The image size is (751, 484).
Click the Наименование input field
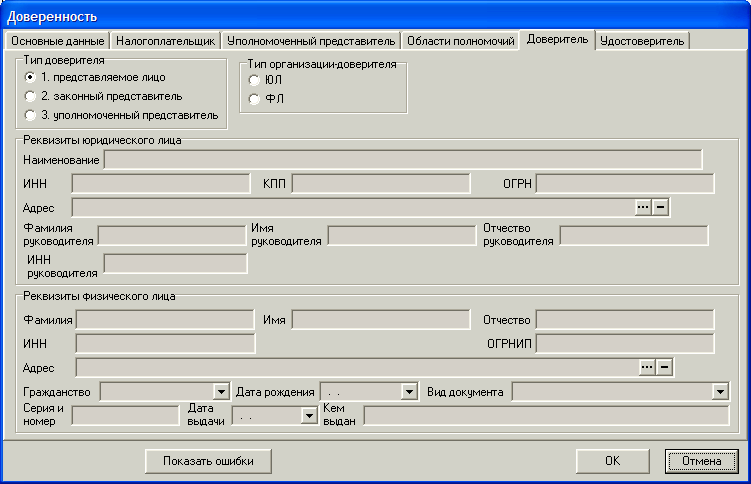(x=403, y=160)
